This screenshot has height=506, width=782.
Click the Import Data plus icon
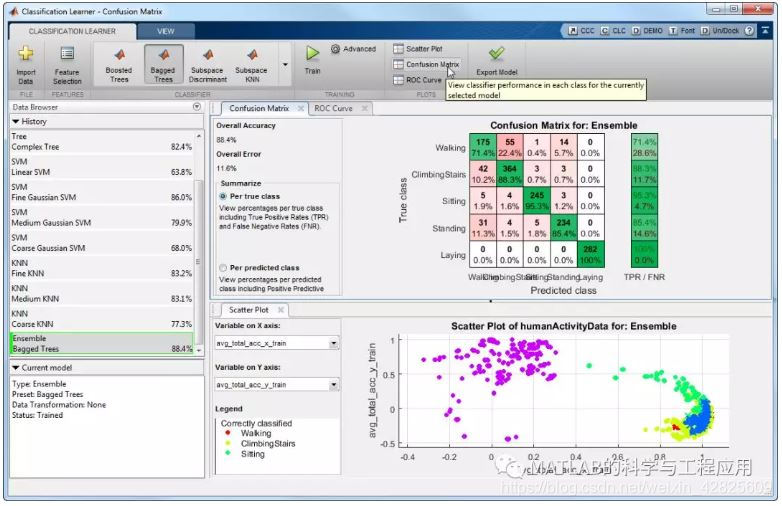click(x=25, y=53)
